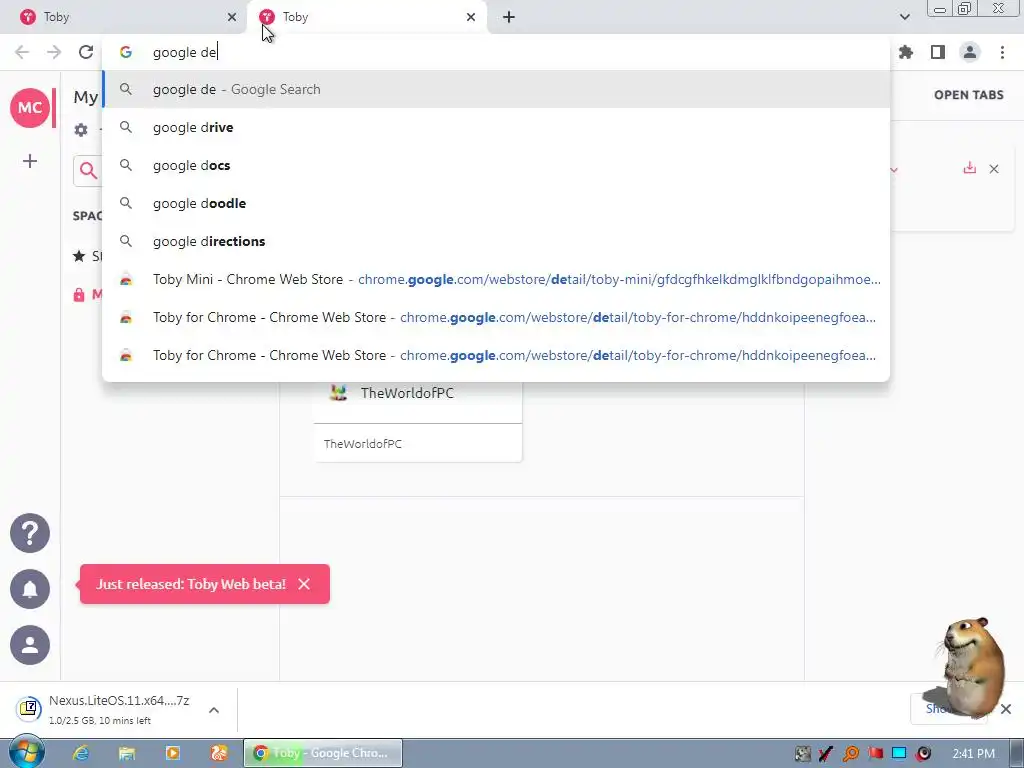The width and height of the screenshot is (1024, 768).
Task: Click the Toby magnifier search icon
Action: [88, 171]
